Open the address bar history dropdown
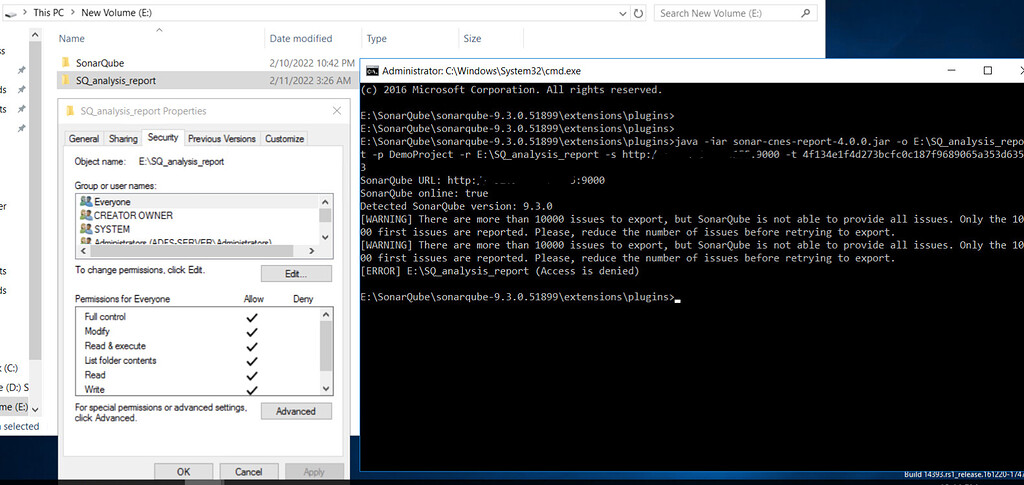Viewport: 1024px width, 485px height. [624, 13]
